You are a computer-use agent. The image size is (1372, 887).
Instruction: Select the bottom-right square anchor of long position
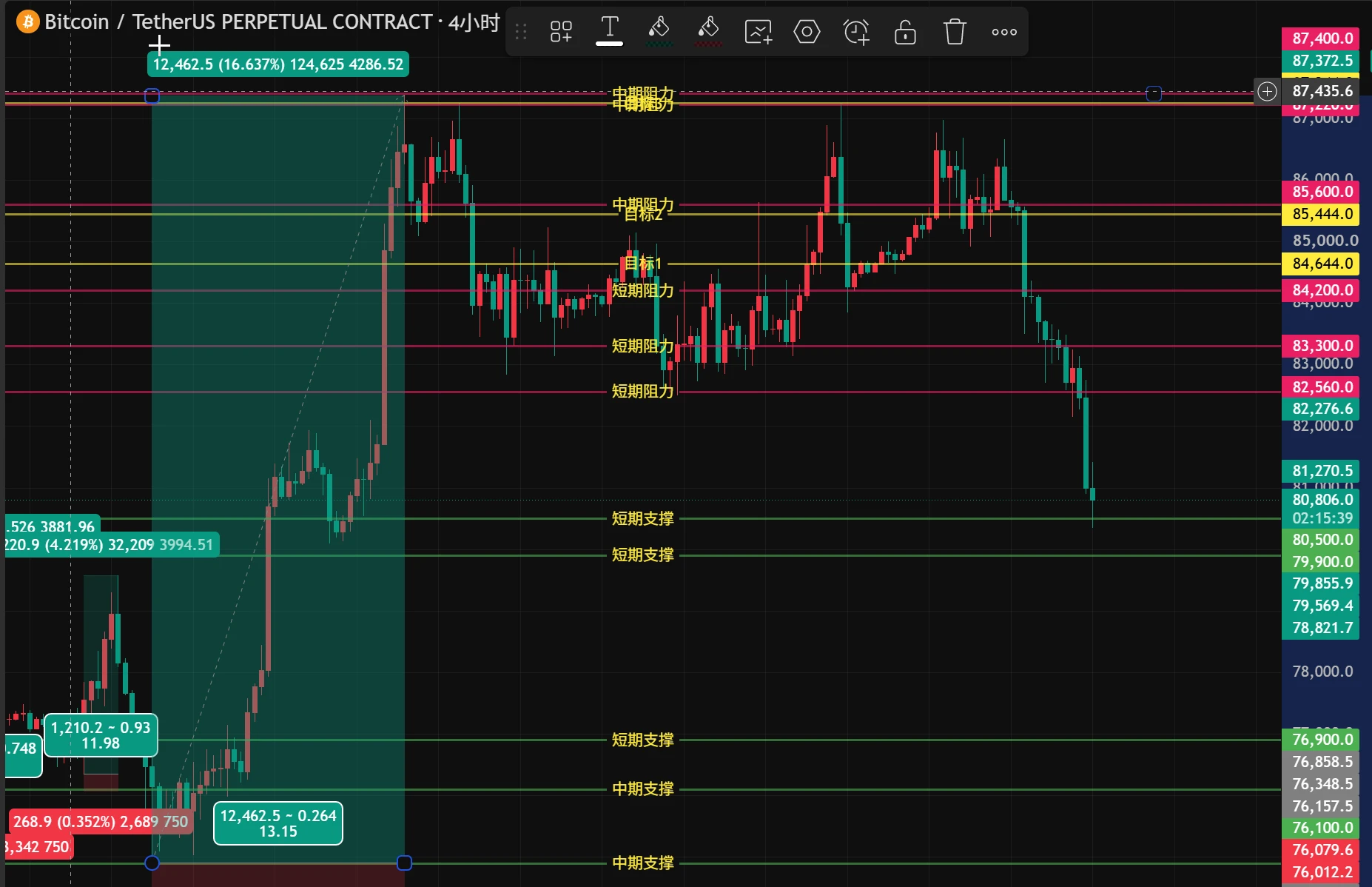point(404,863)
